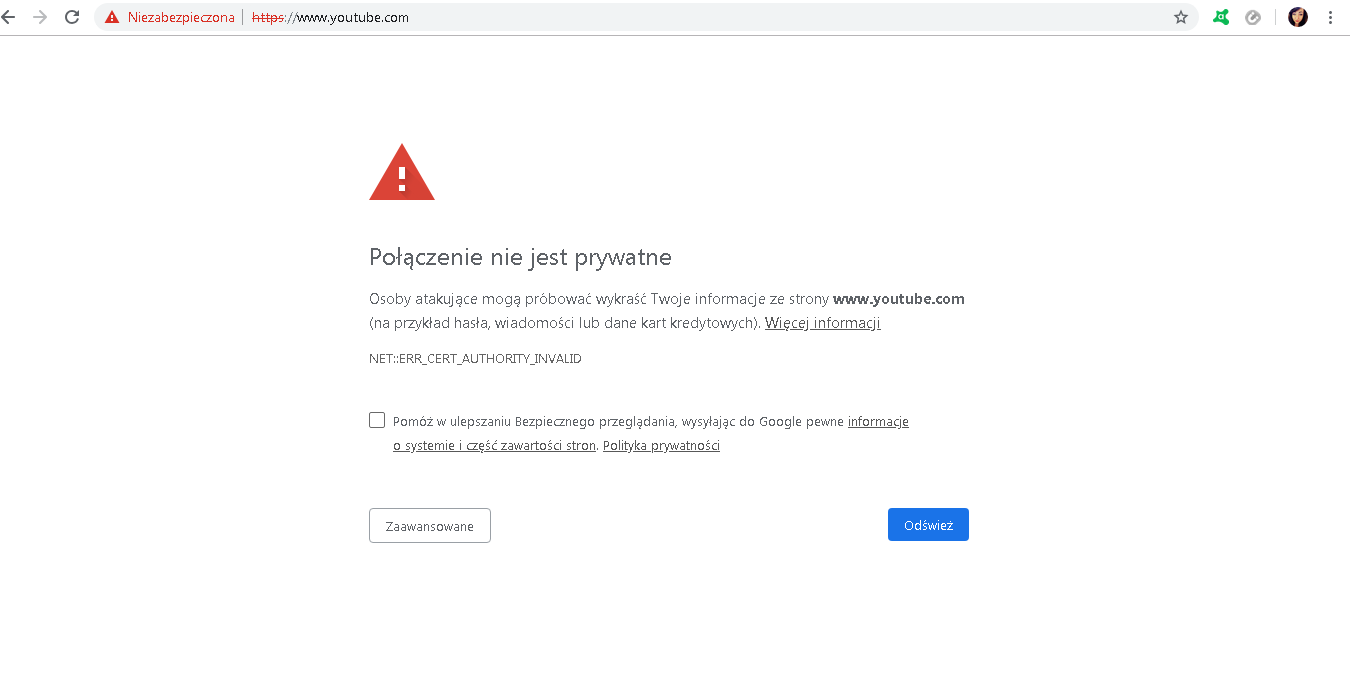The height and width of the screenshot is (685, 1350).
Task: Open the green extension icon
Action: tap(1221, 17)
